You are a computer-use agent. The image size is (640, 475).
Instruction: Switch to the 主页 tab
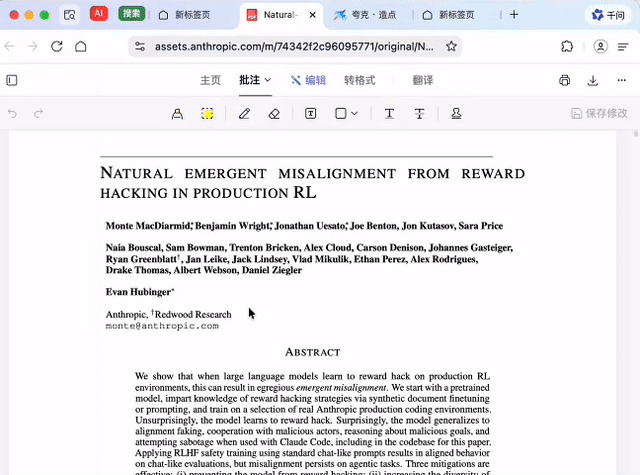[210, 80]
